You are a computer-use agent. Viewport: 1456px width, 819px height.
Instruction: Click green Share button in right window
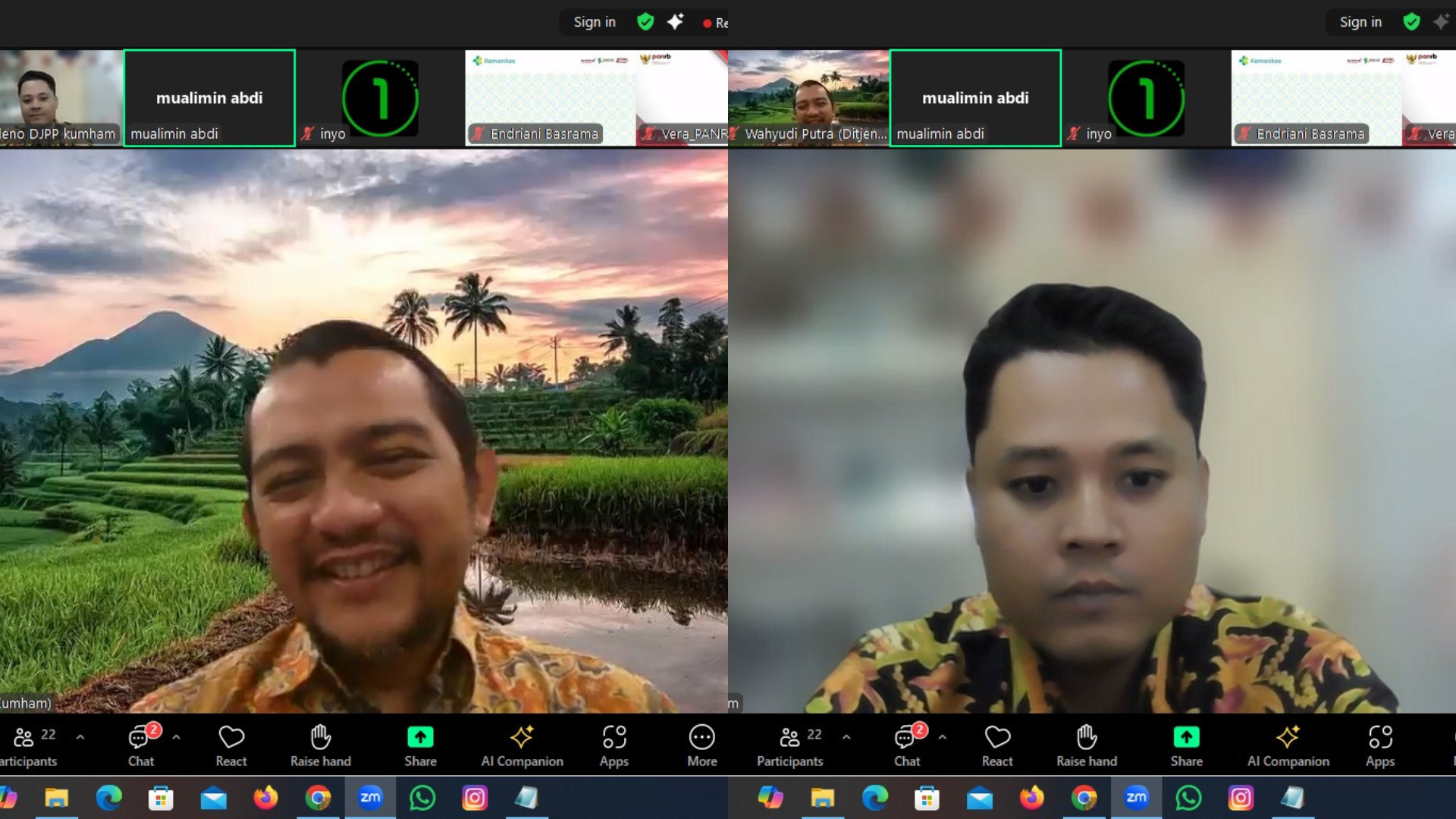[x=1186, y=747]
